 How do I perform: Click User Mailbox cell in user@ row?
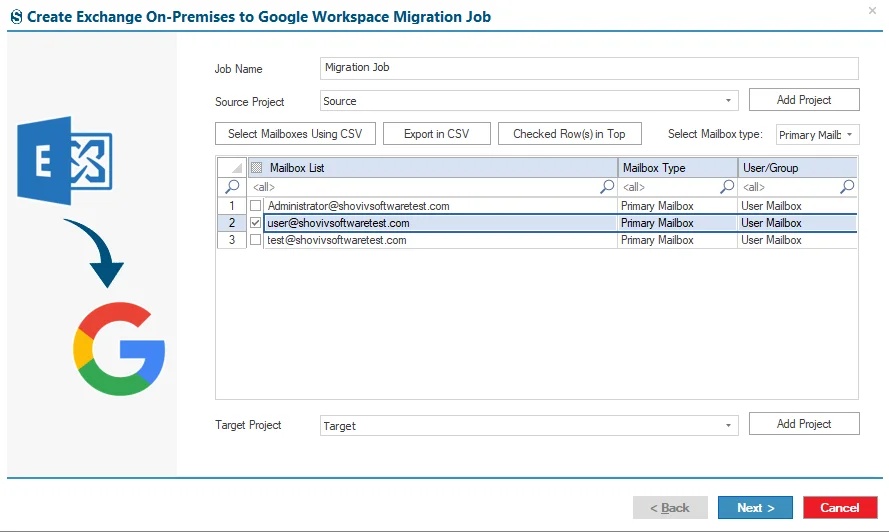point(797,223)
